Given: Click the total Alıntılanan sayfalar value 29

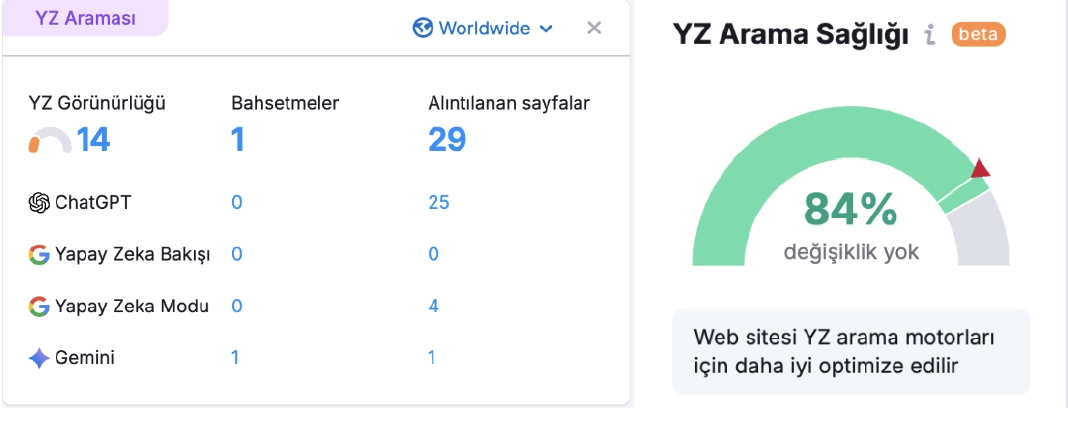Looking at the screenshot, I should 447,139.
